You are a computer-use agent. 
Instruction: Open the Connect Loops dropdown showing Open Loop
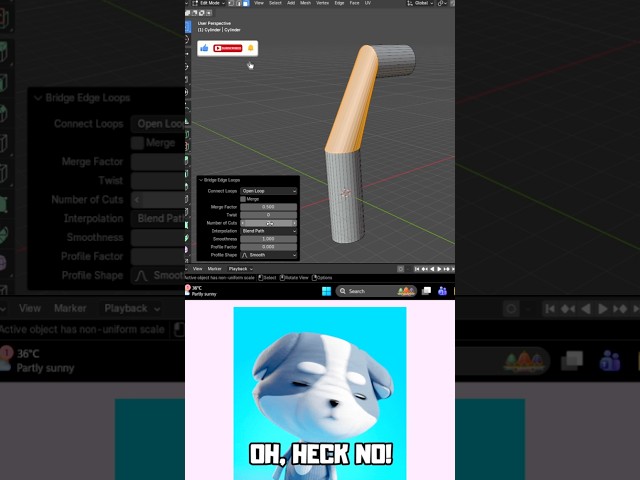[x=269, y=191]
